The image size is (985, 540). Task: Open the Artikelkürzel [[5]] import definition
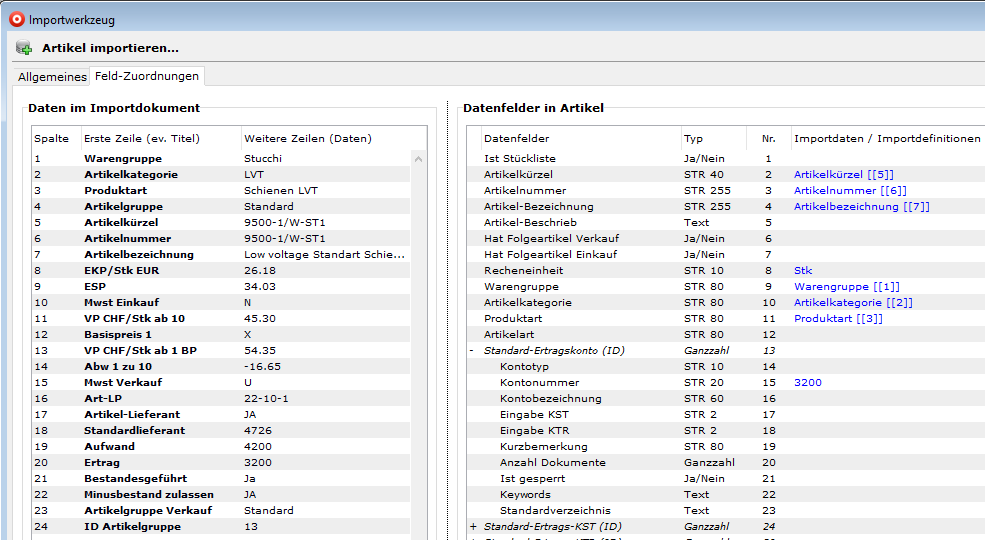pyautogui.click(x=843, y=175)
